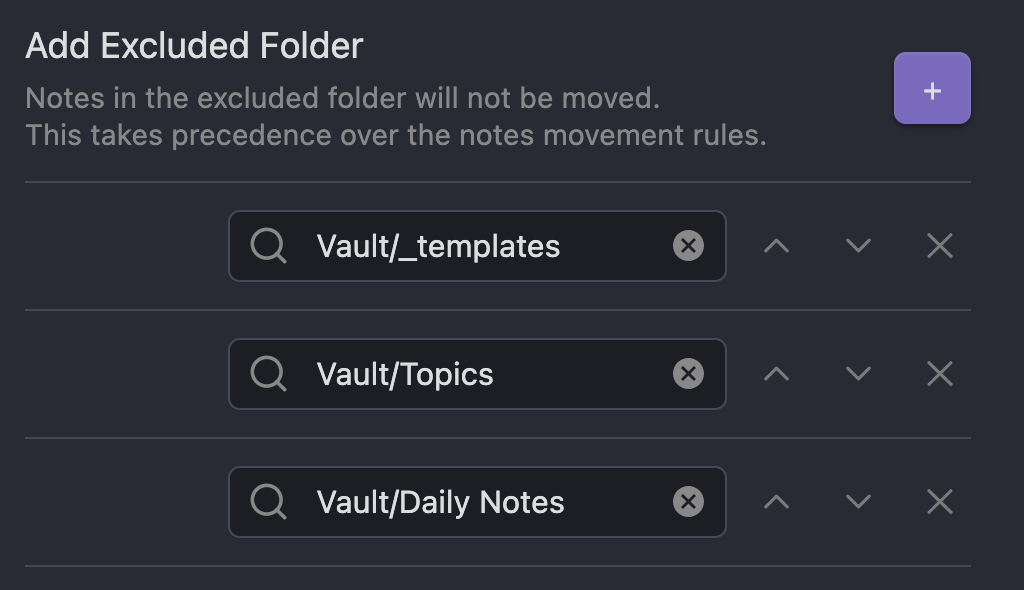Move Vault/Daily Notes entry up
This screenshot has height=590, width=1024.
[x=776, y=502]
